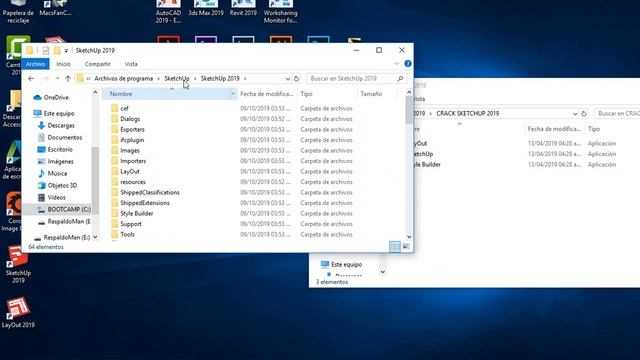Open the Compartir ribbon tab
This screenshot has width=640, height=360.
pos(98,64)
